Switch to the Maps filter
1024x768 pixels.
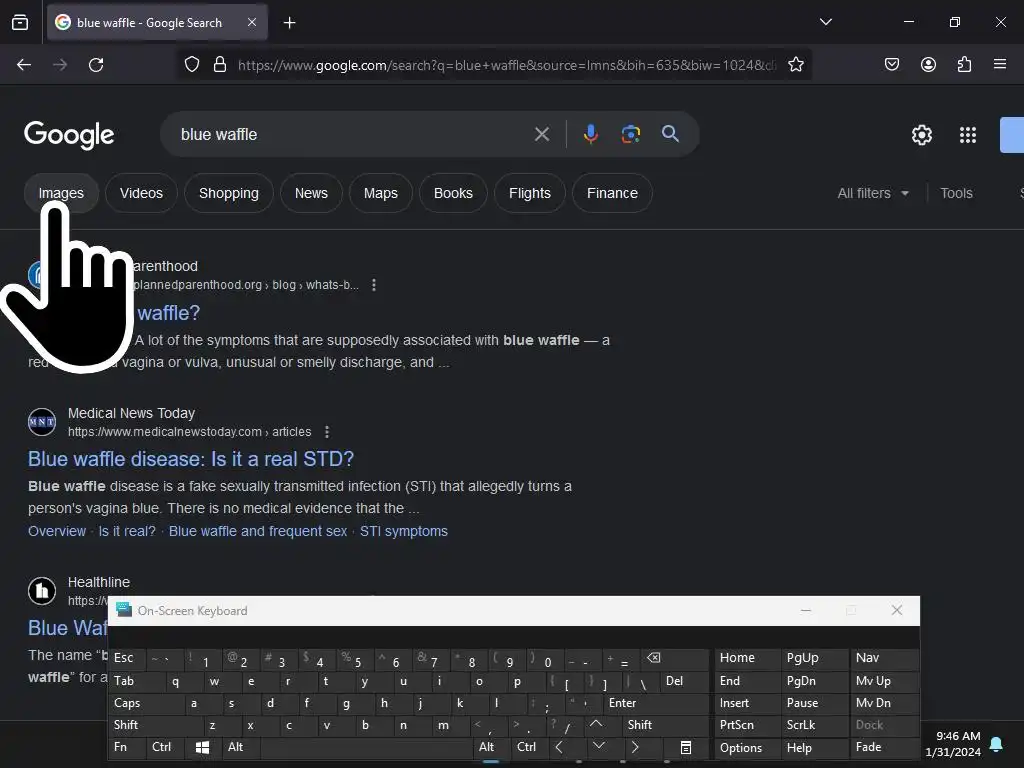click(x=381, y=193)
